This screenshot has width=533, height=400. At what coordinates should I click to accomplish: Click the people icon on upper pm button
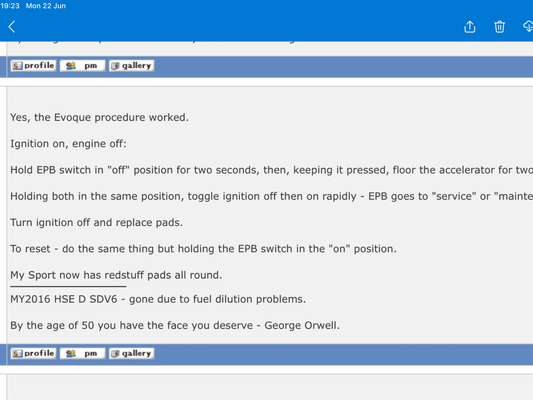(71, 66)
